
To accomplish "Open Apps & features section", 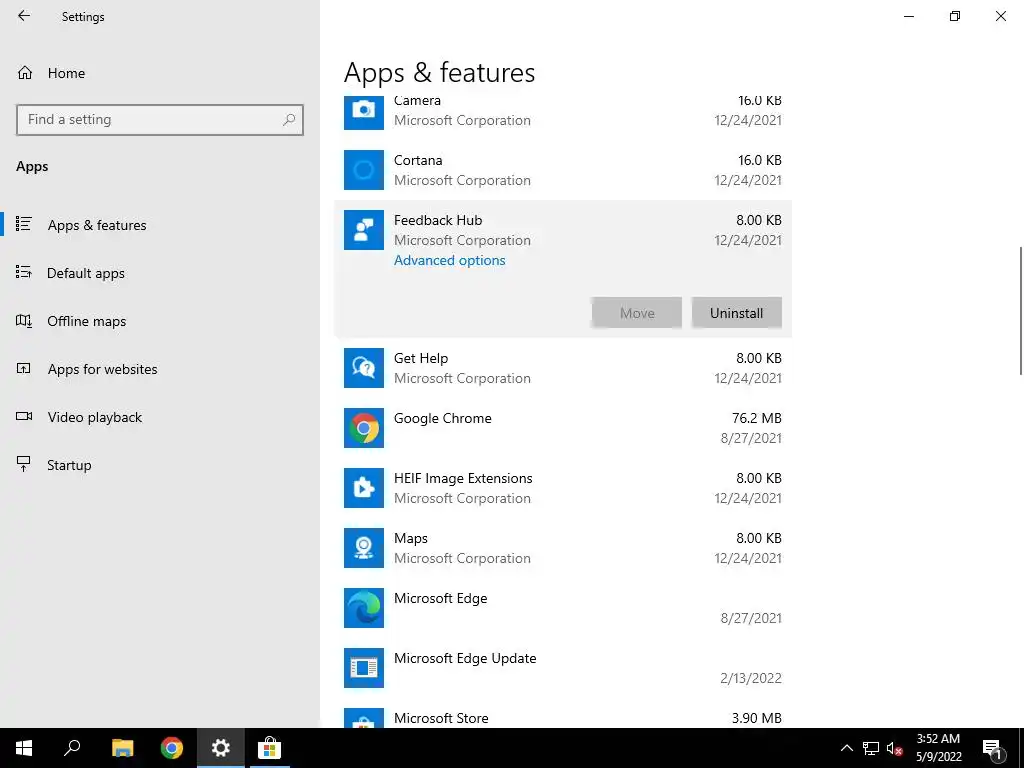I will 160,225.
